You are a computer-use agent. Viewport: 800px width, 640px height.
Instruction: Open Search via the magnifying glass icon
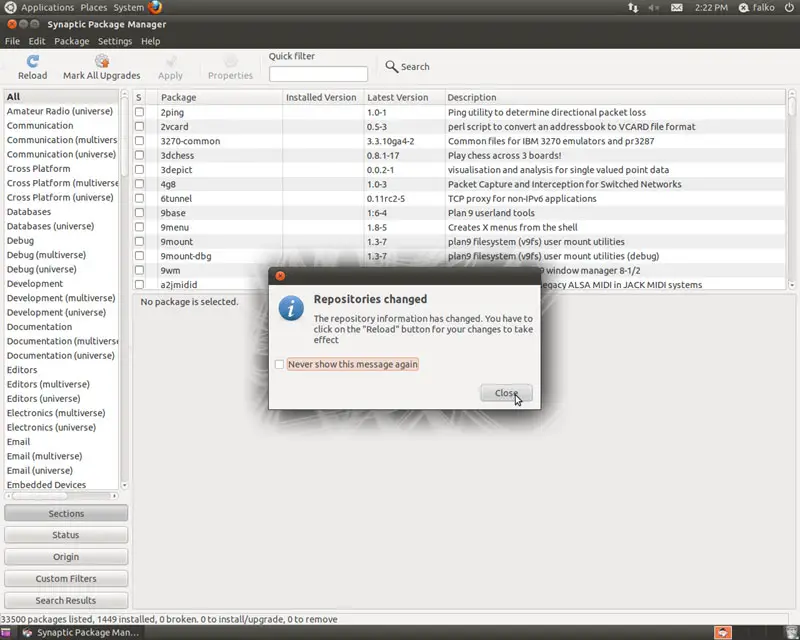click(x=391, y=66)
